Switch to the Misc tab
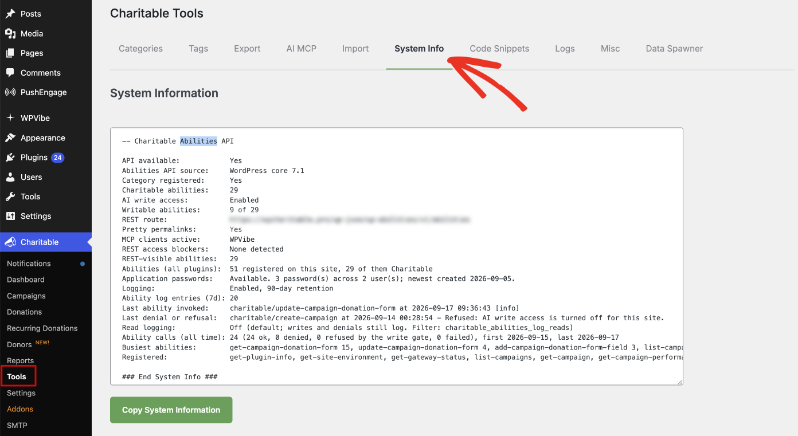The width and height of the screenshot is (798, 436). coord(610,49)
